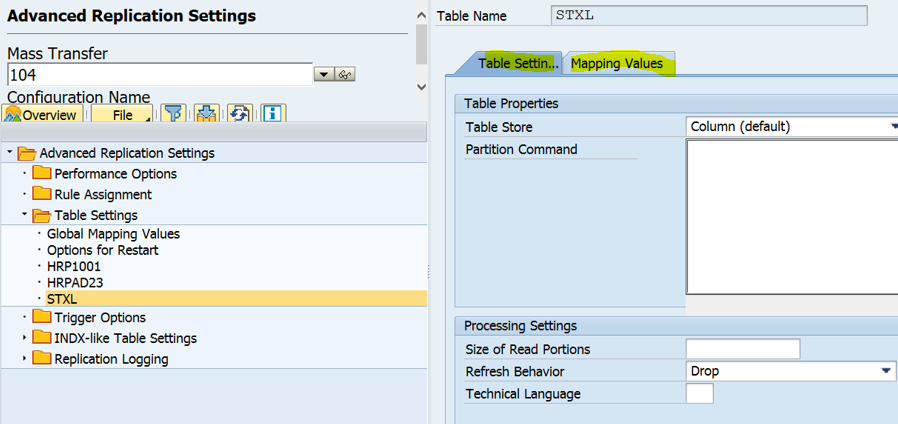This screenshot has height=424, width=898.
Task: Click the blue information icon
Action: [273, 113]
